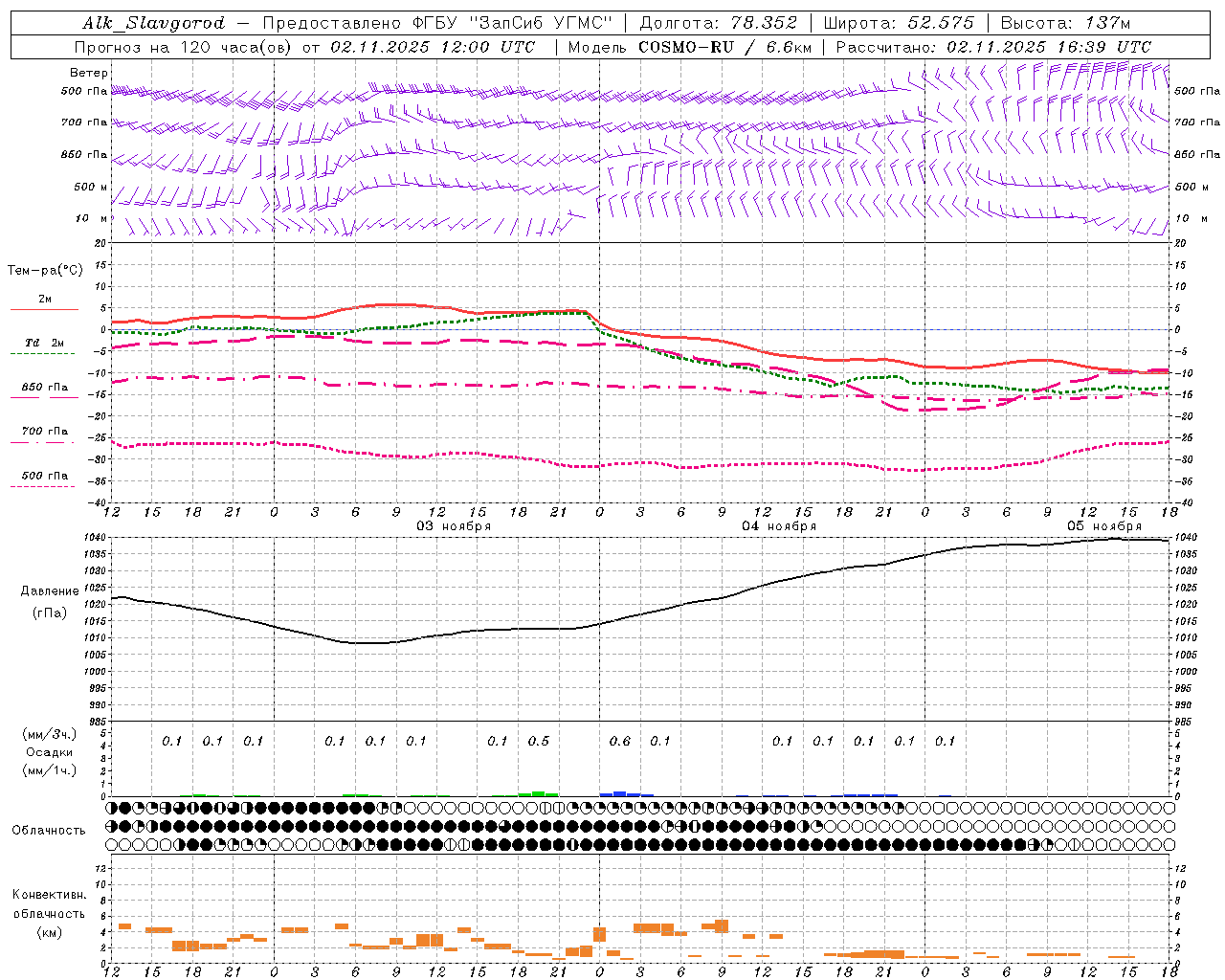
Task: Click the Alk_Slavgorod station title
Action: click(x=154, y=23)
